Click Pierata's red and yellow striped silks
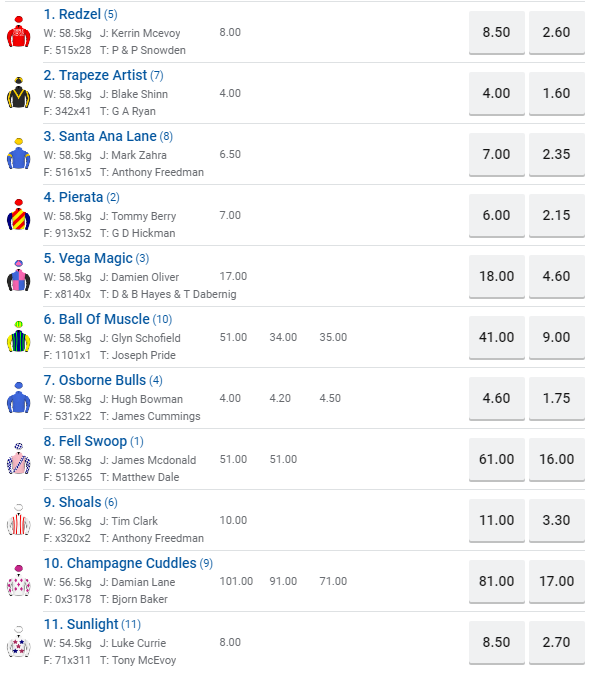Viewport: 601px width, 684px height. (18, 215)
